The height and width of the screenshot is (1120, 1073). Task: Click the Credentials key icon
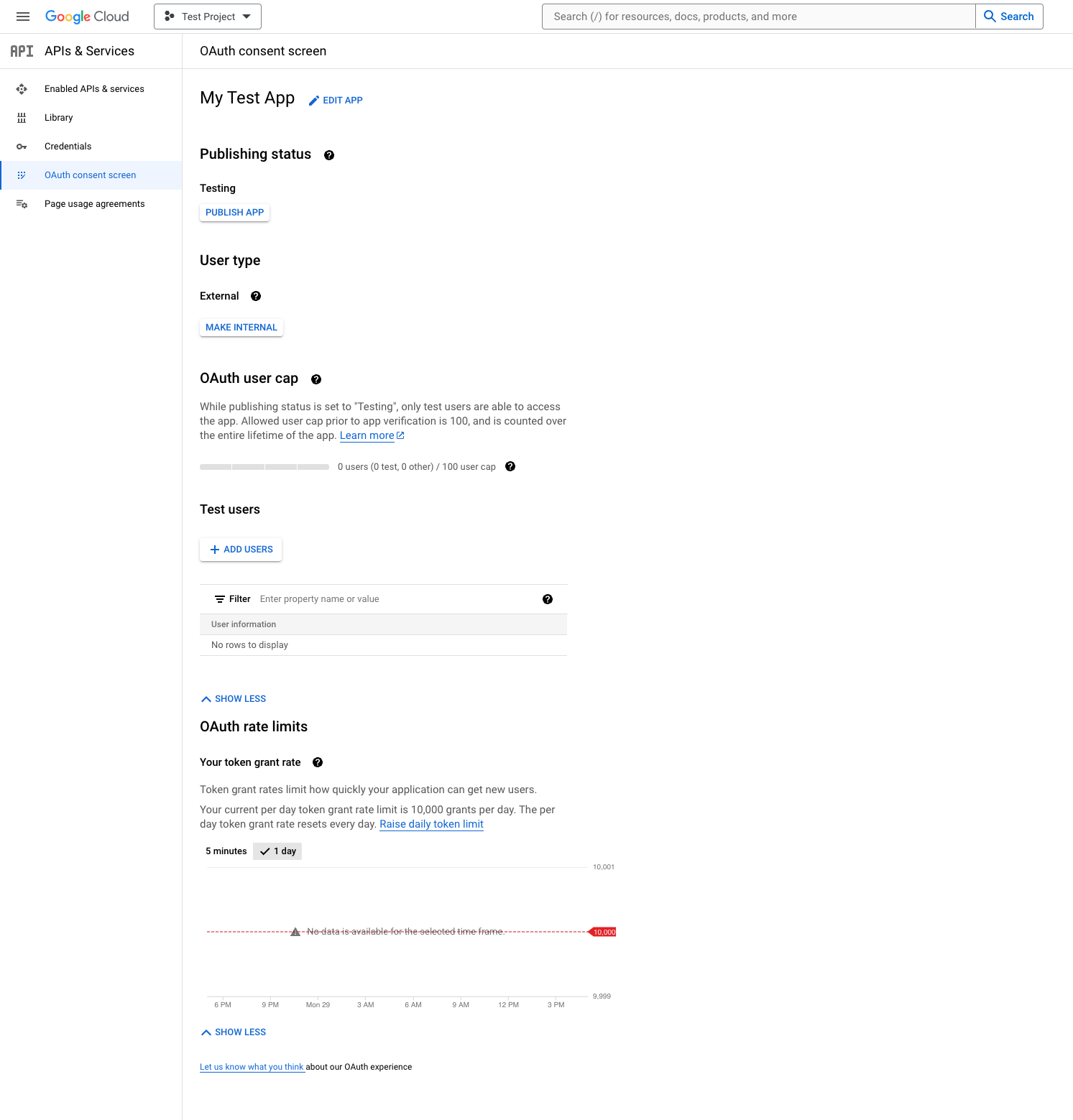click(22, 147)
